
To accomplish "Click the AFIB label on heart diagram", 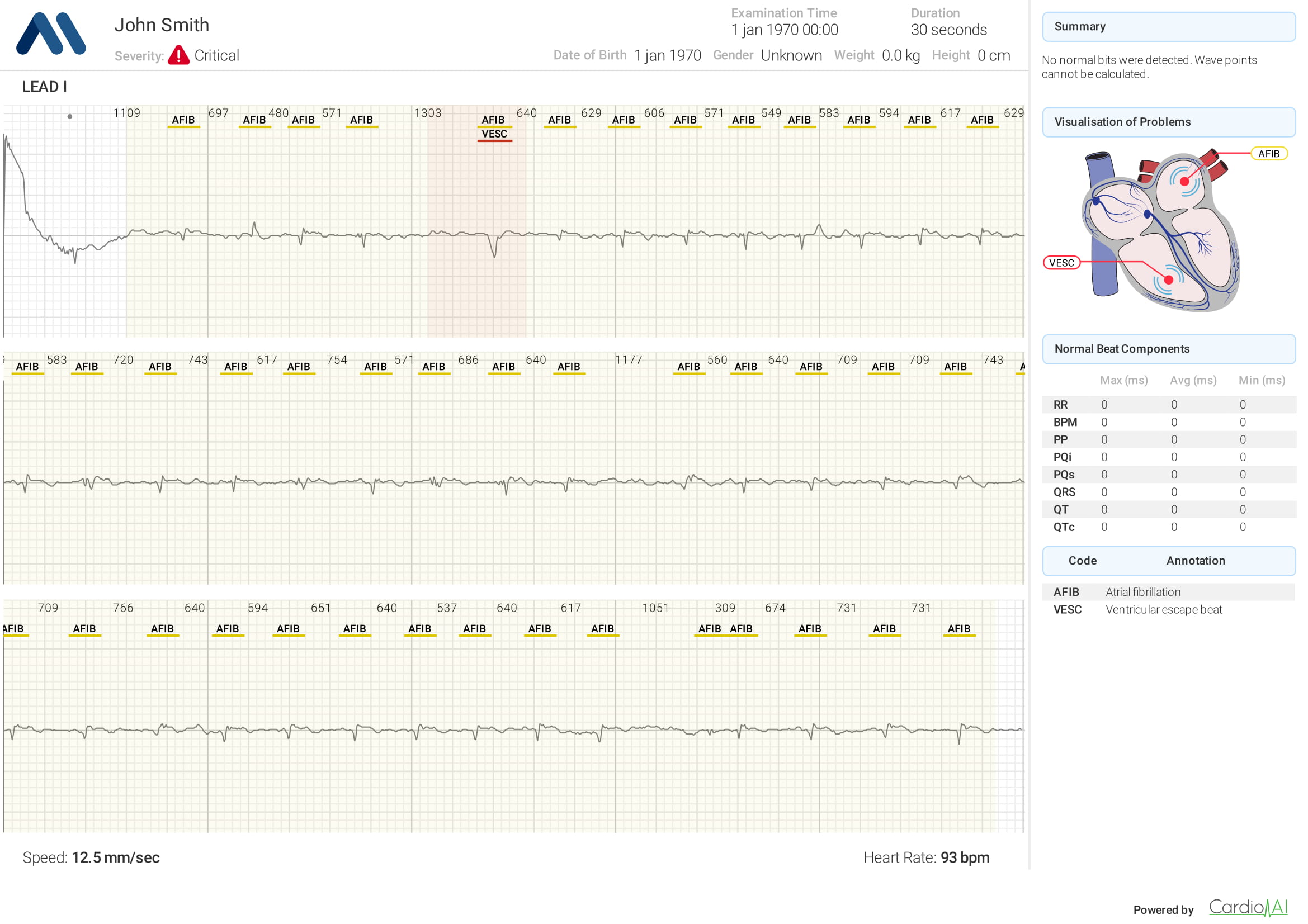I will [x=1268, y=154].
